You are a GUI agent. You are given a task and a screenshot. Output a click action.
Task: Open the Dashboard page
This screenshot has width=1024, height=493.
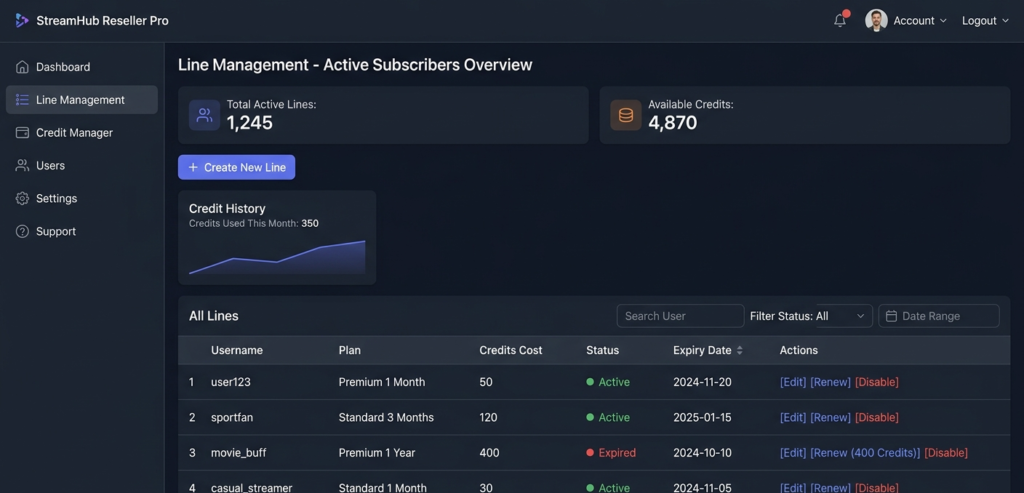tap(82, 67)
